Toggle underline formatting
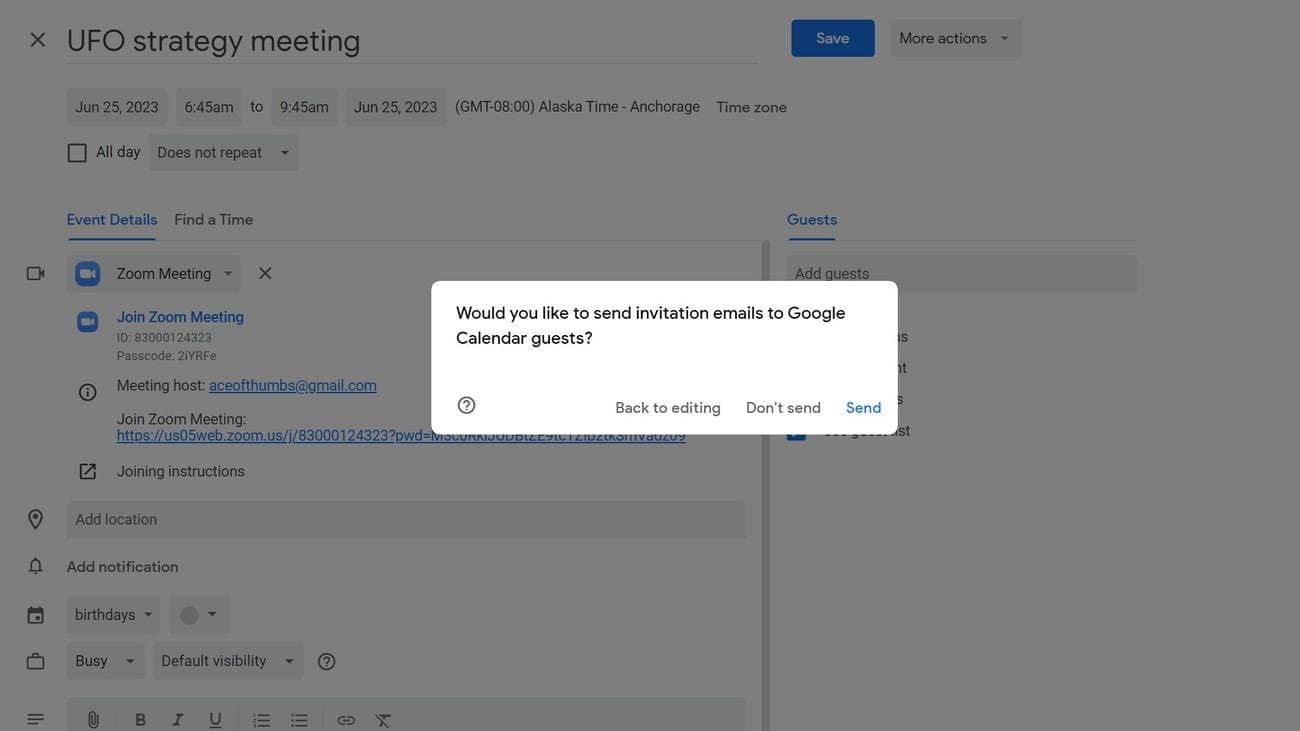Viewport: 1300px width, 731px height. pyautogui.click(x=215, y=720)
